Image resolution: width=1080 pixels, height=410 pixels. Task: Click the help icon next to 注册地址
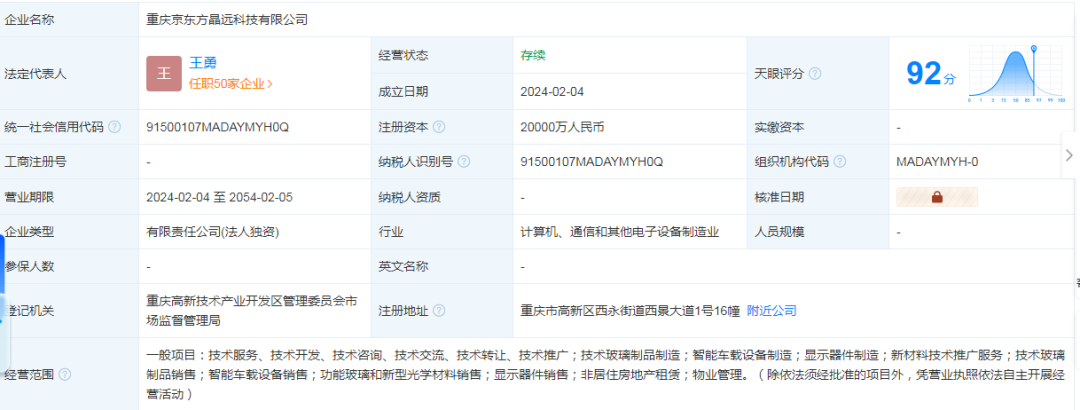point(439,311)
